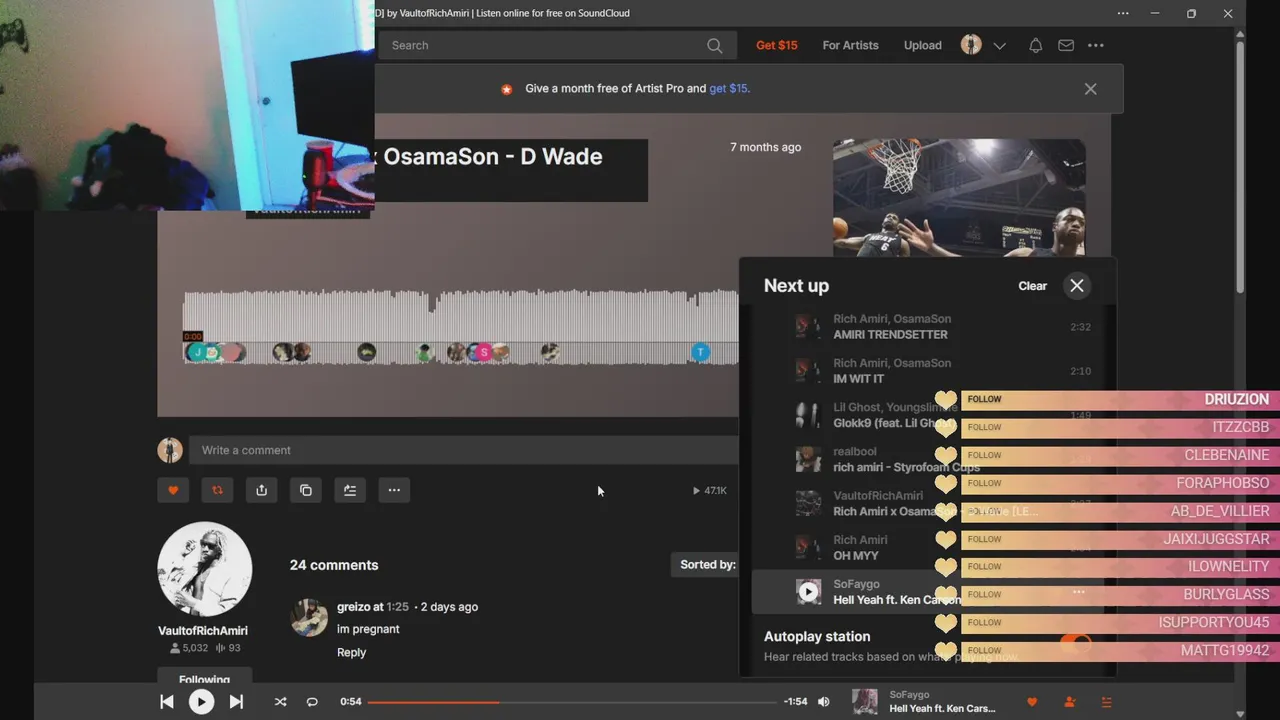The width and height of the screenshot is (1280, 720).
Task: Open the get $15 link in the banner
Action: click(729, 88)
